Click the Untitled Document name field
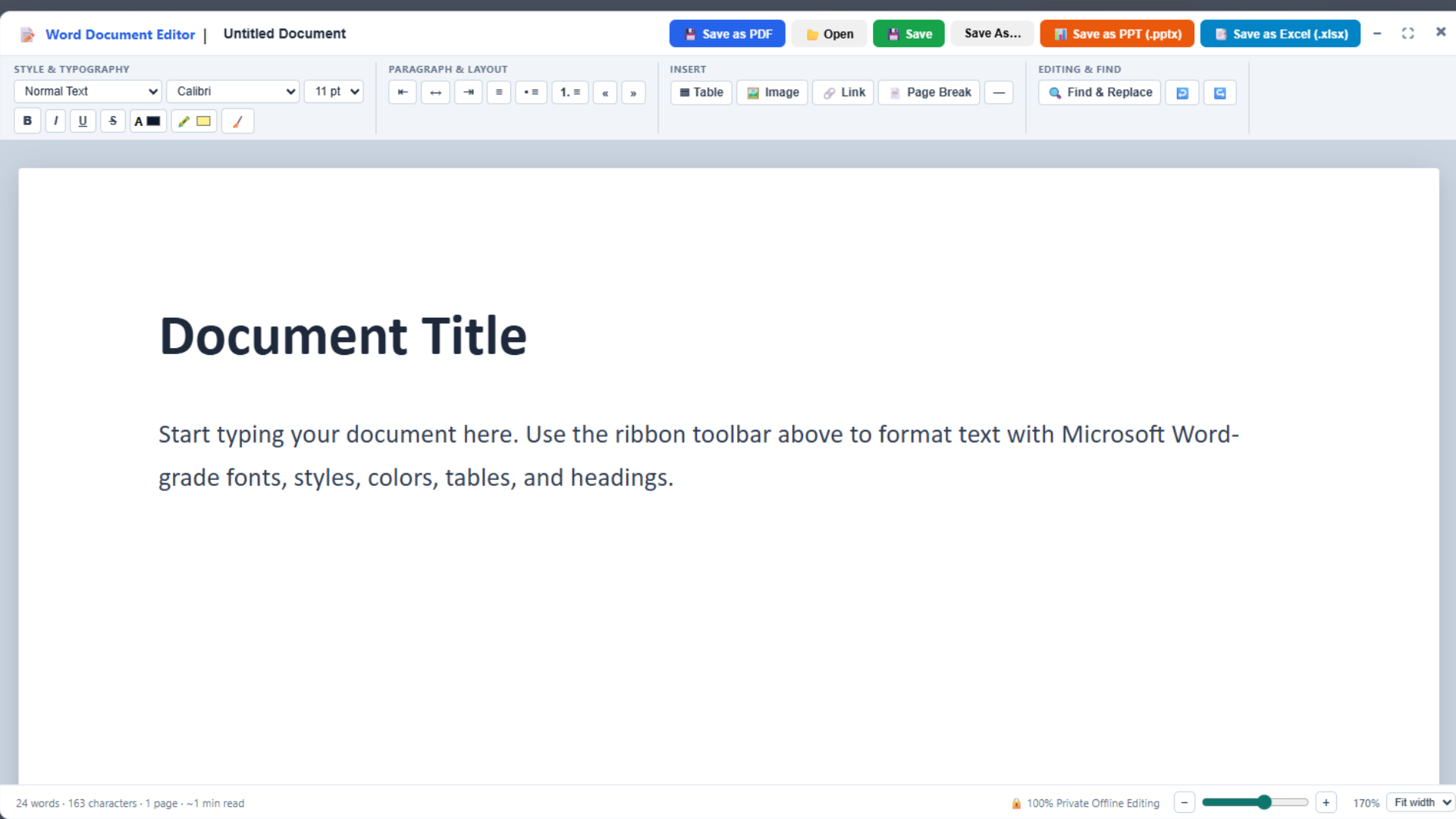The width and height of the screenshot is (1456, 819). [284, 33]
